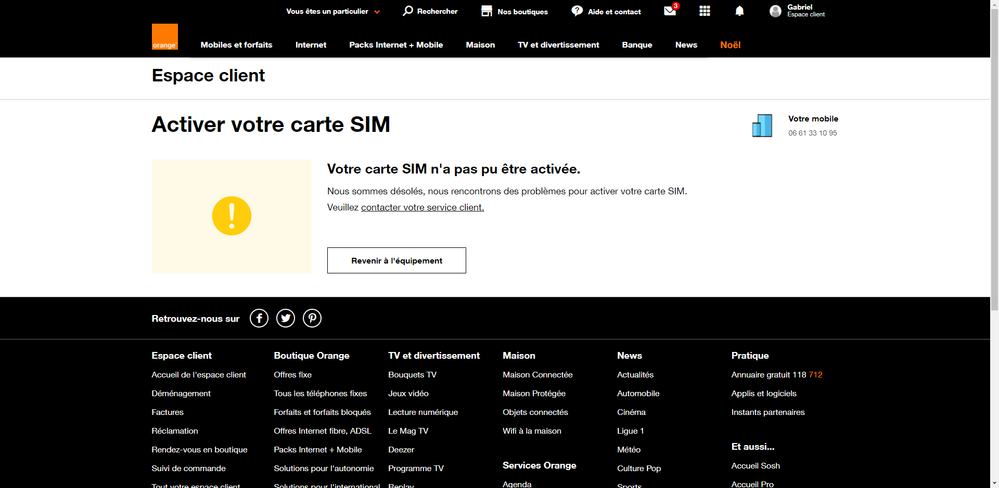This screenshot has width=999, height=488.
Task: Open Instants partenaires footer link
Action: tap(768, 412)
